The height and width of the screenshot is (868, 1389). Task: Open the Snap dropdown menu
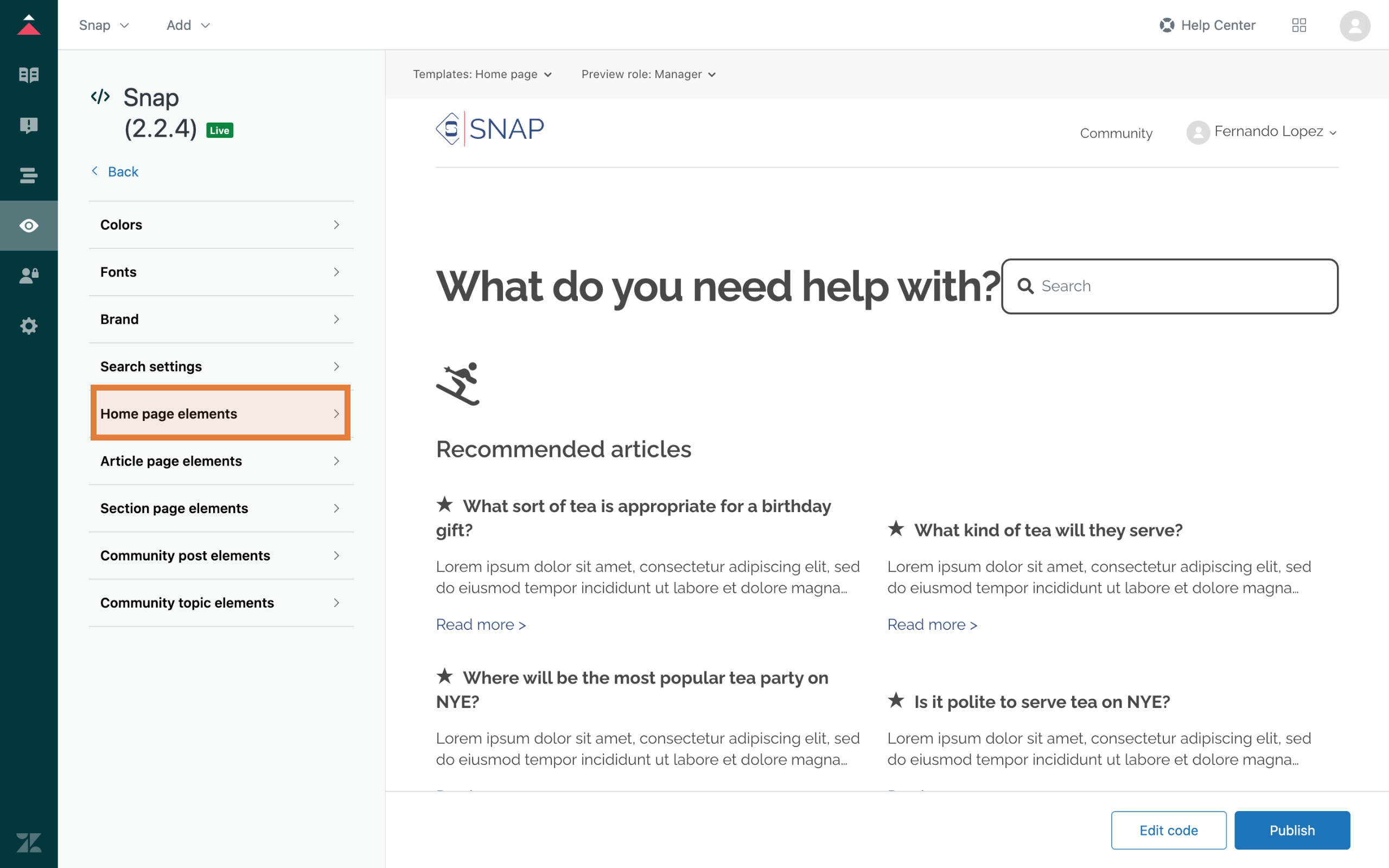(x=104, y=25)
